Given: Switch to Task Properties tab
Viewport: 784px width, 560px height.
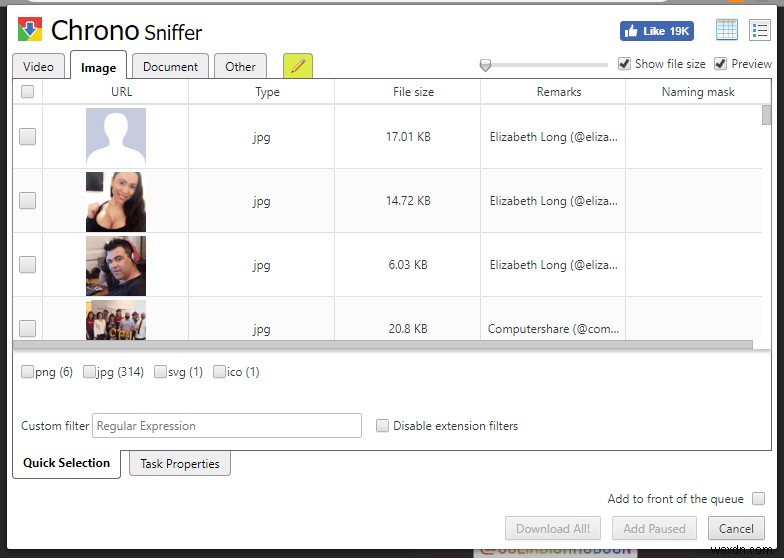Looking at the screenshot, I should coord(180,464).
